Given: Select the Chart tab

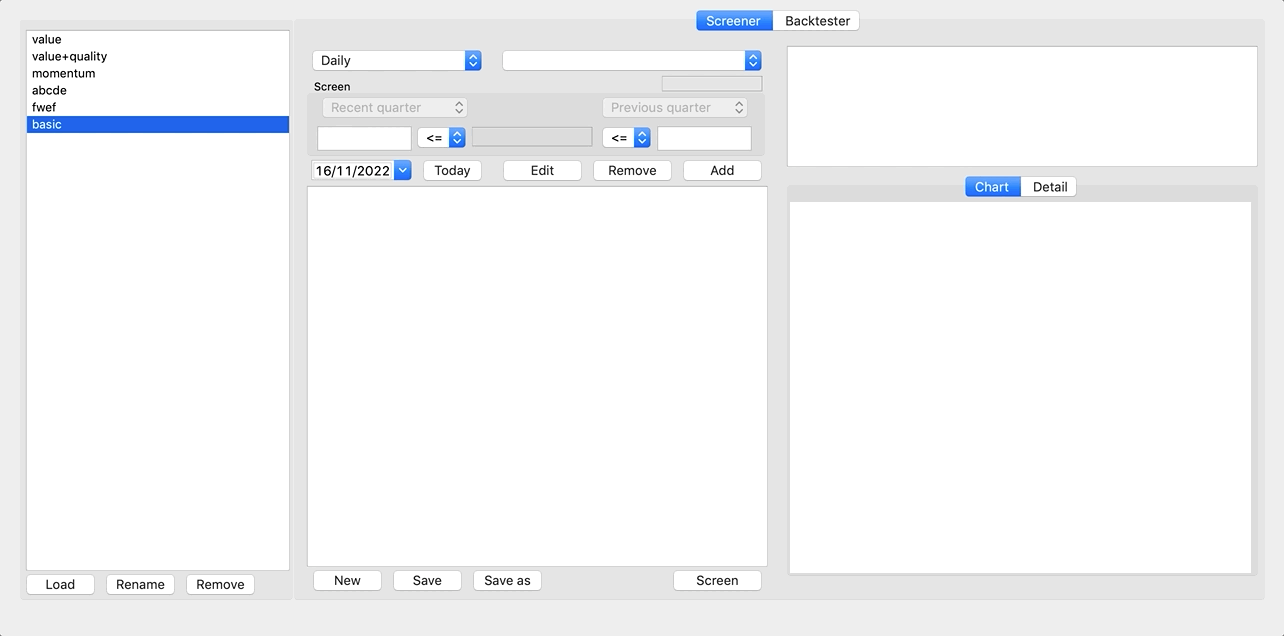Looking at the screenshot, I should tap(992, 187).
